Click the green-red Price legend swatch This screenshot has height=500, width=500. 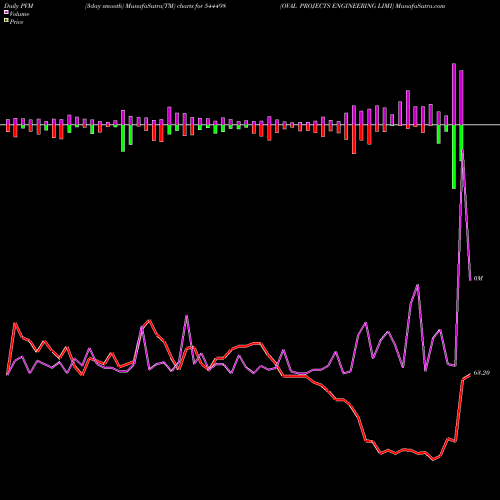[x=6, y=21]
